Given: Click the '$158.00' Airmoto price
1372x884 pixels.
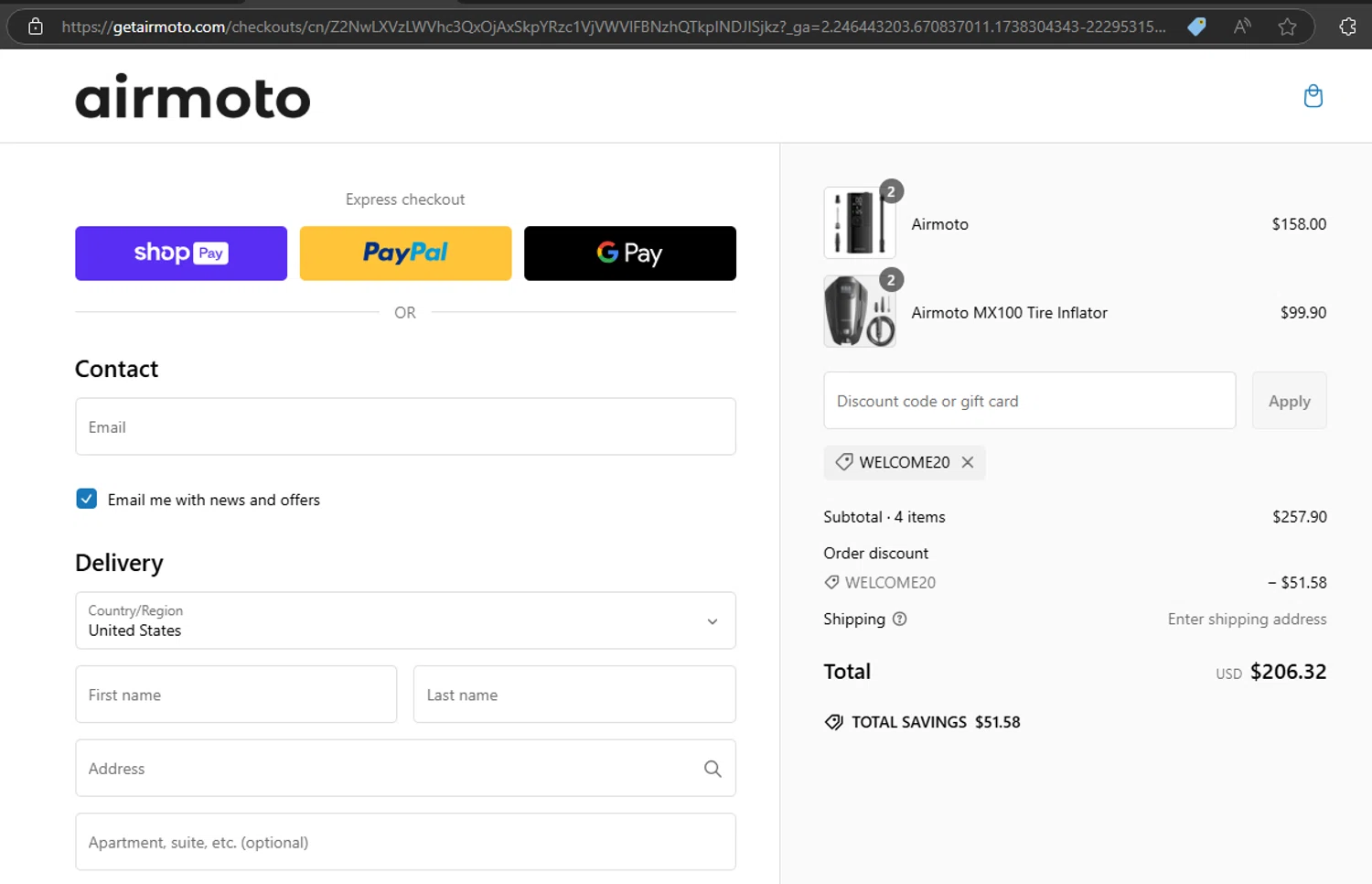Looking at the screenshot, I should tap(1299, 224).
